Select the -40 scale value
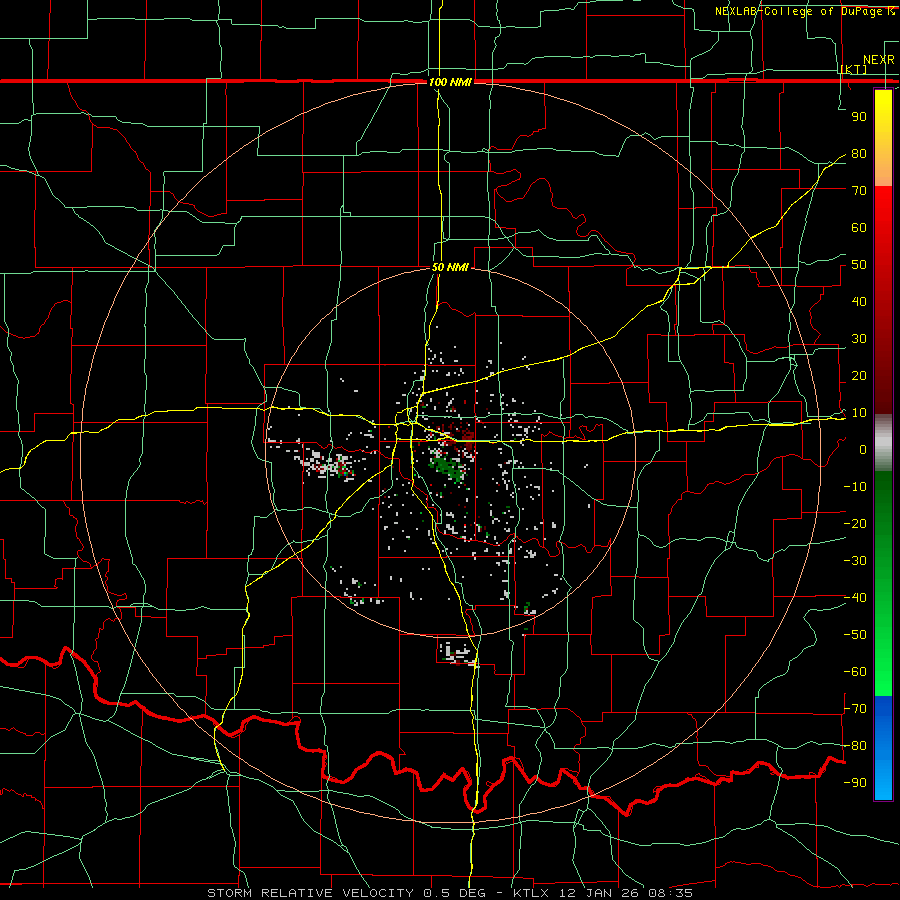The width and height of the screenshot is (900, 900). click(855, 598)
